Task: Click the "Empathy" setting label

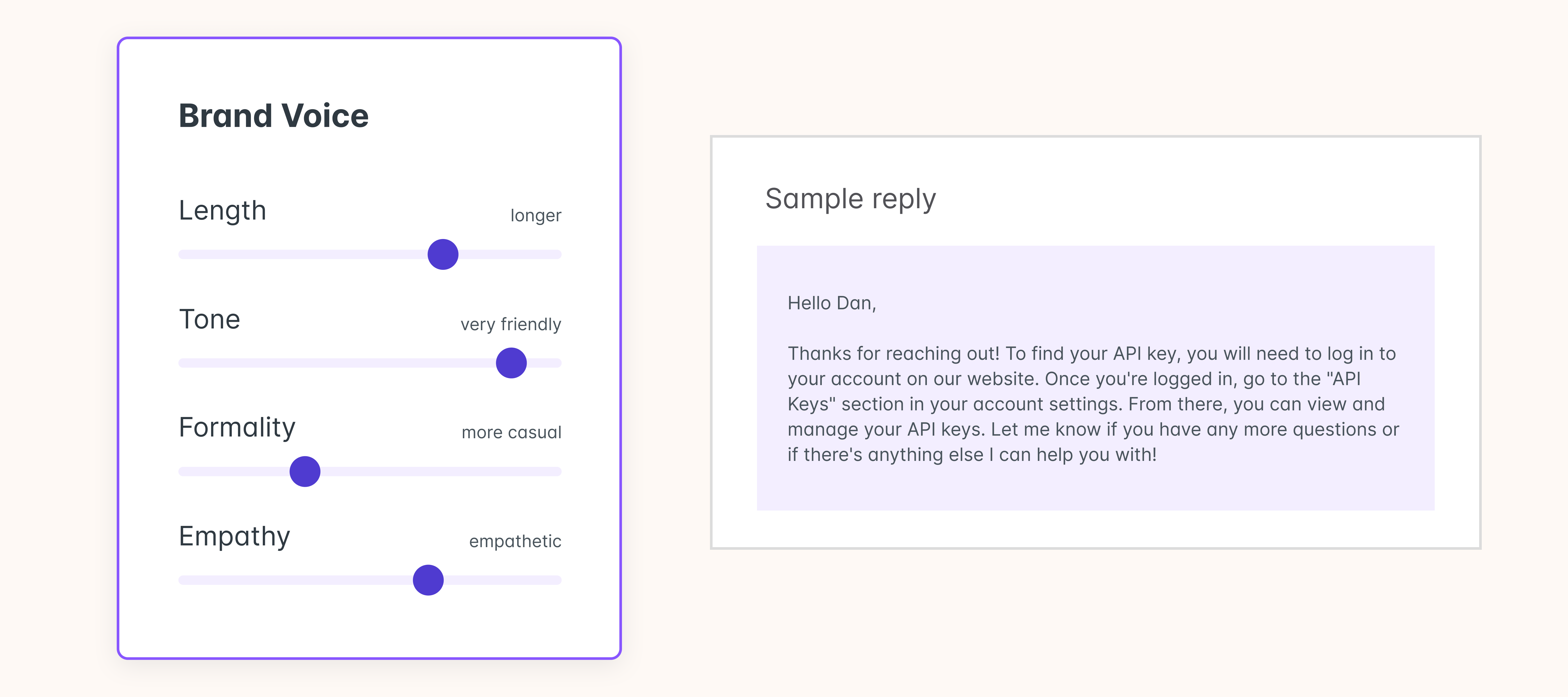Action: (234, 536)
